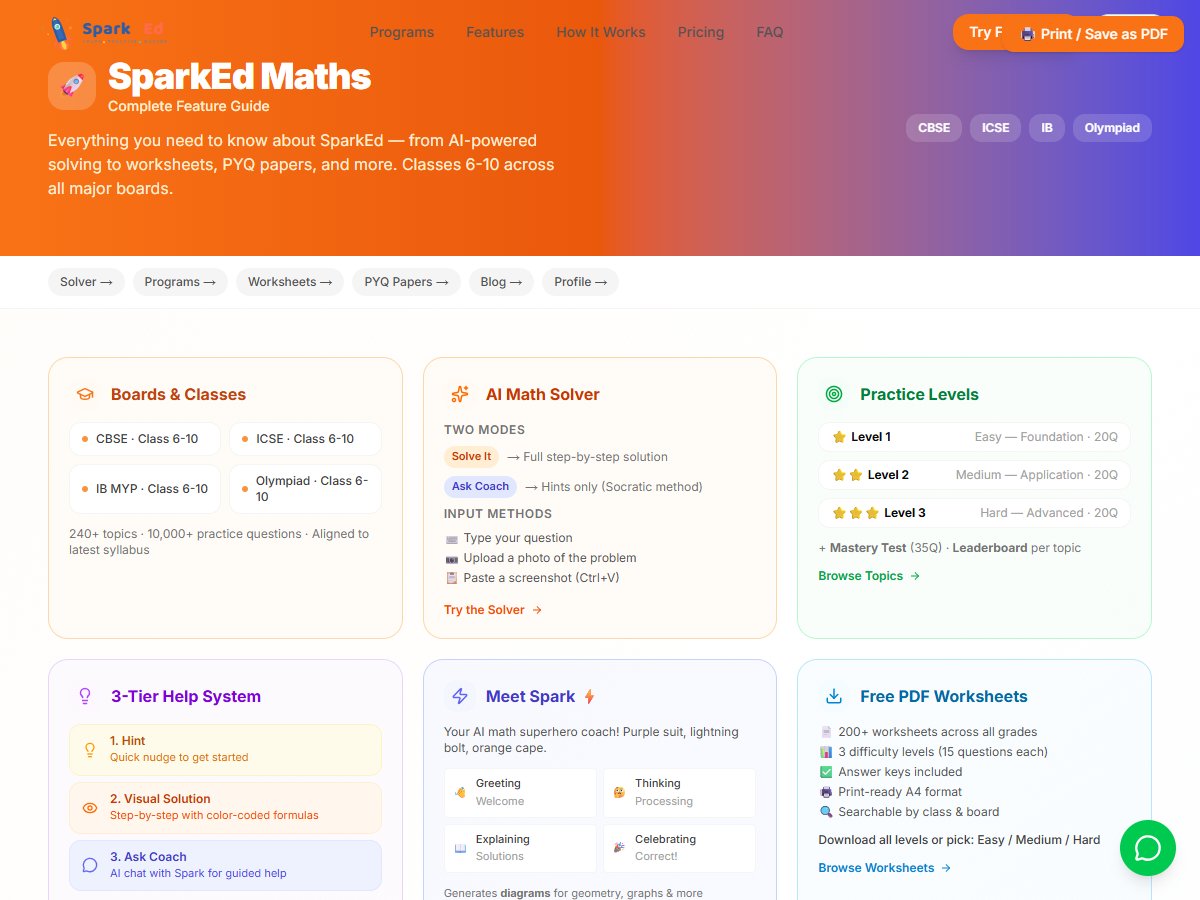Click the Ask Coach mode pill

point(481,486)
